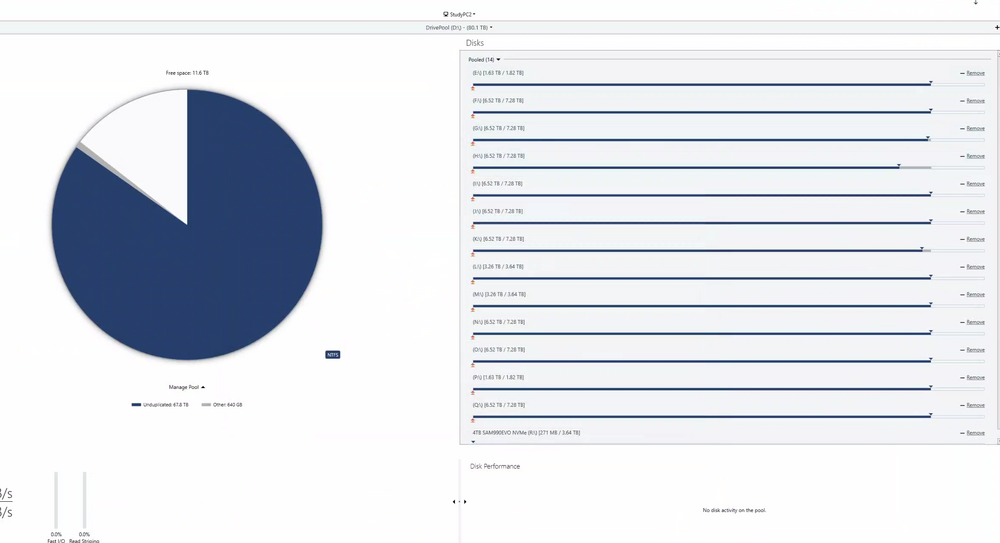The width and height of the screenshot is (1000, 543).
Task: Click the "Free space: 11.6 TB" label
Action: [x=187, y=73]
